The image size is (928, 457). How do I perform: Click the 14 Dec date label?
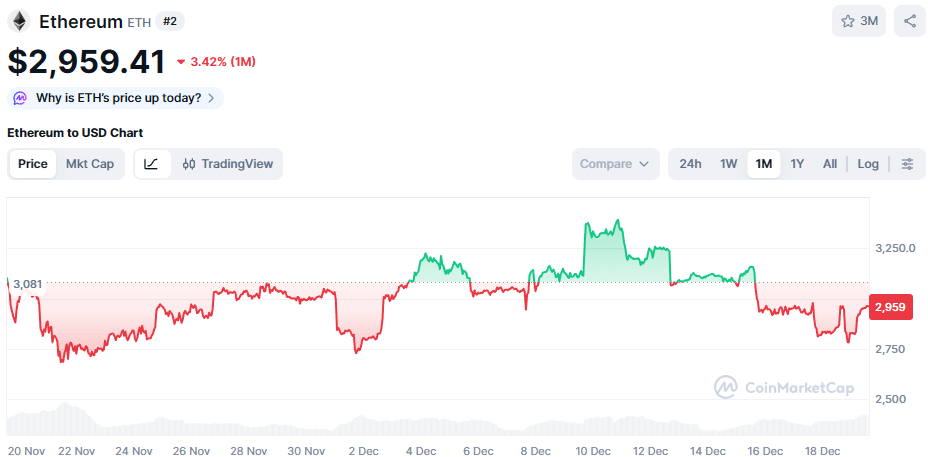709,450
